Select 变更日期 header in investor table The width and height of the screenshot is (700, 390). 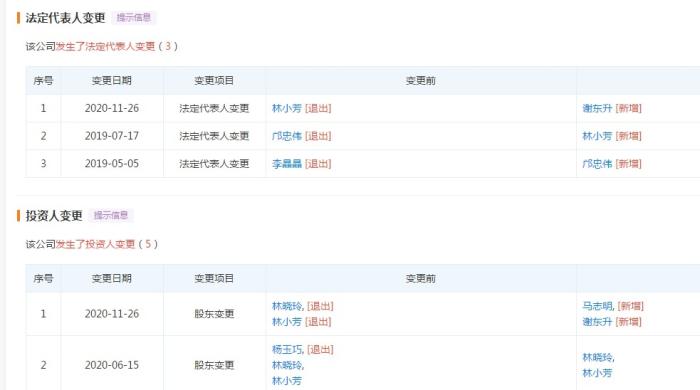coord(112,278)
